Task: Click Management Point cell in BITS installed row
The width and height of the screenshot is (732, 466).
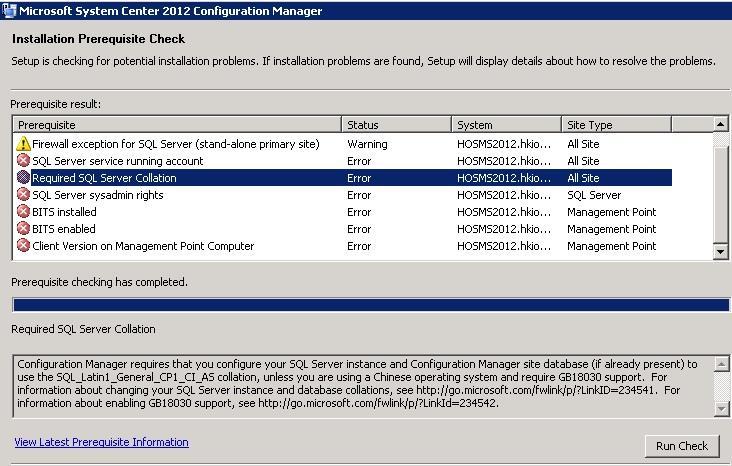Action: (612, 212)
